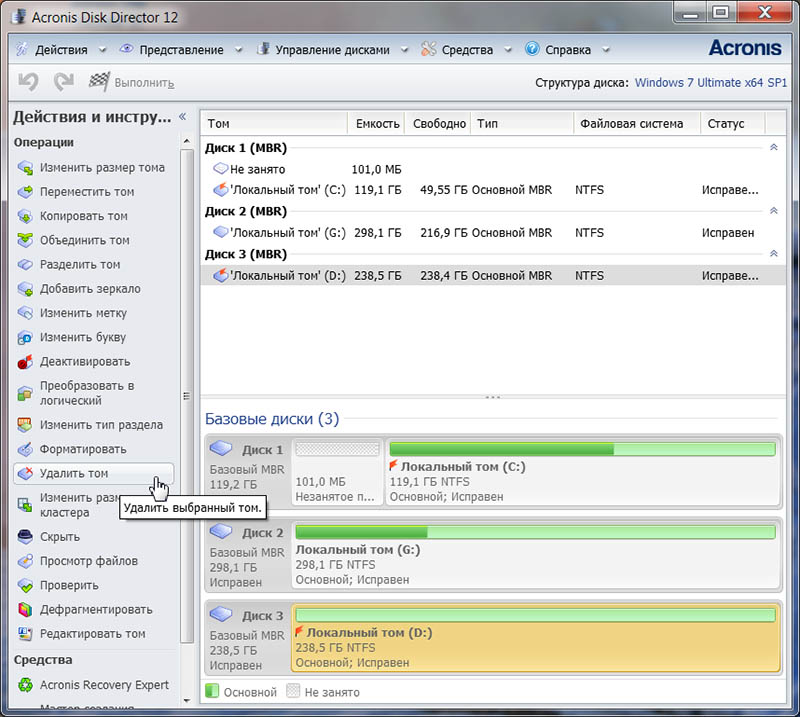Click Форматировать operation label
Image resolution: width=800 pixels, height=717 pixels.
point(83,449)
